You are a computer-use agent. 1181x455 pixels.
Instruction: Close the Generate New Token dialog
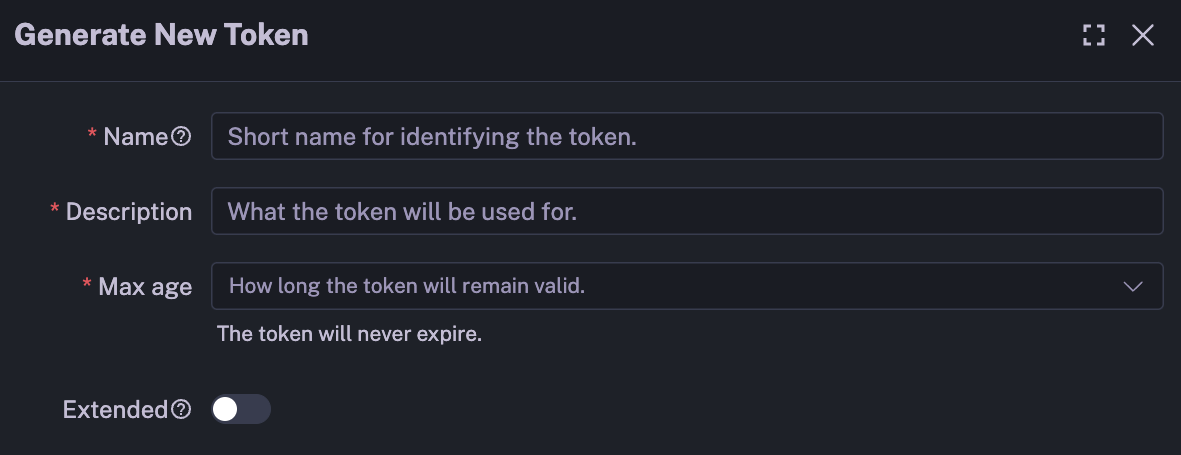[1143, 36]
